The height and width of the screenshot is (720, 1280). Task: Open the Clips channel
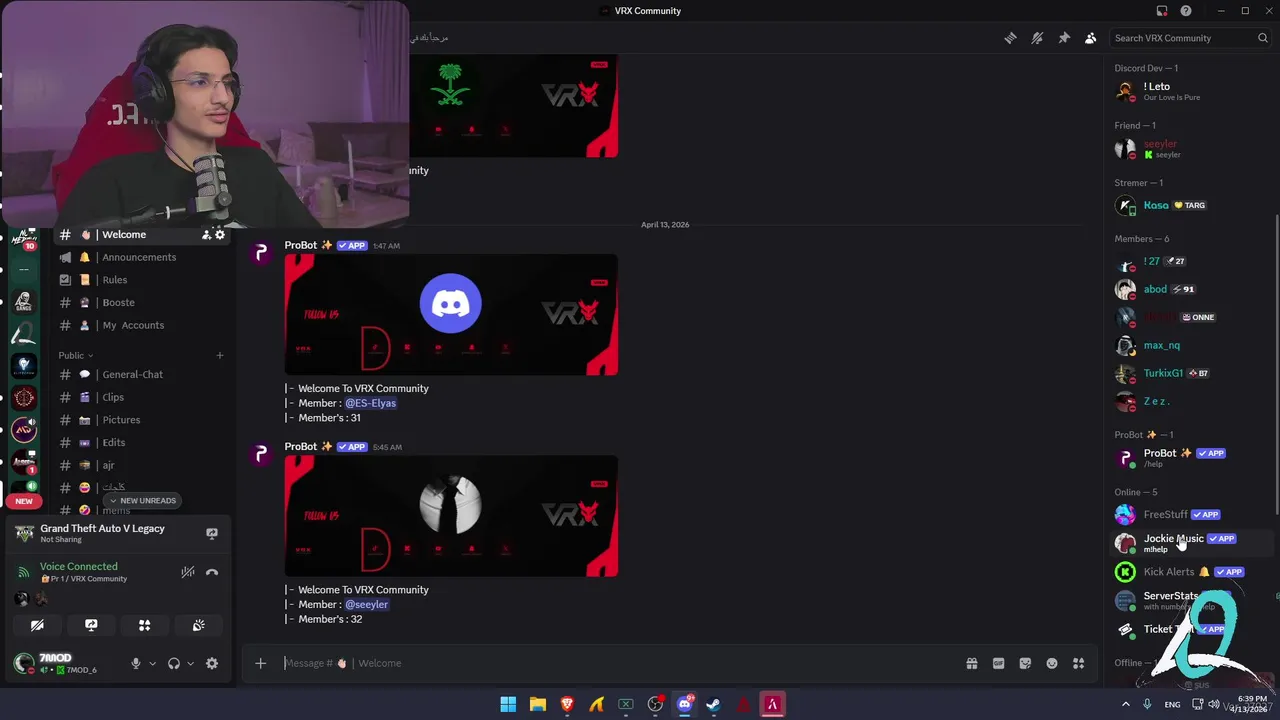[x=140, y=397]
